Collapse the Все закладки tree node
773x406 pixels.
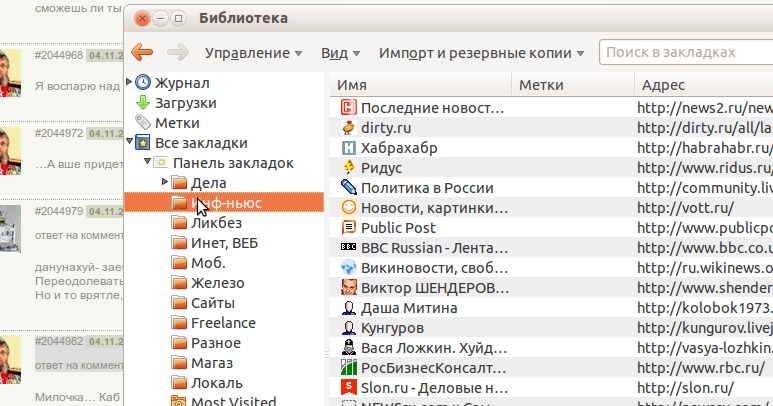pos(129,142)
